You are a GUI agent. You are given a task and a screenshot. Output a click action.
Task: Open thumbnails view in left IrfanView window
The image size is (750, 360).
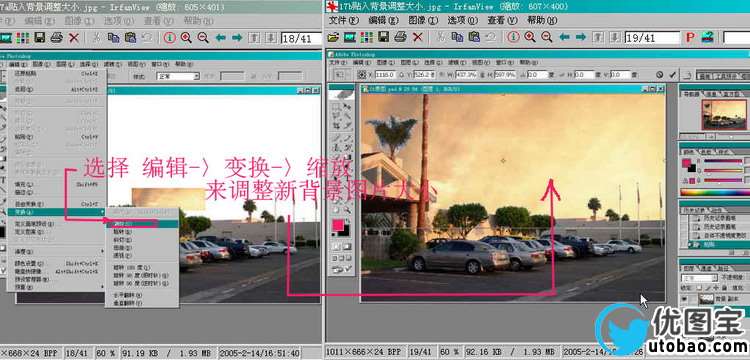click(x=22, y=38)
